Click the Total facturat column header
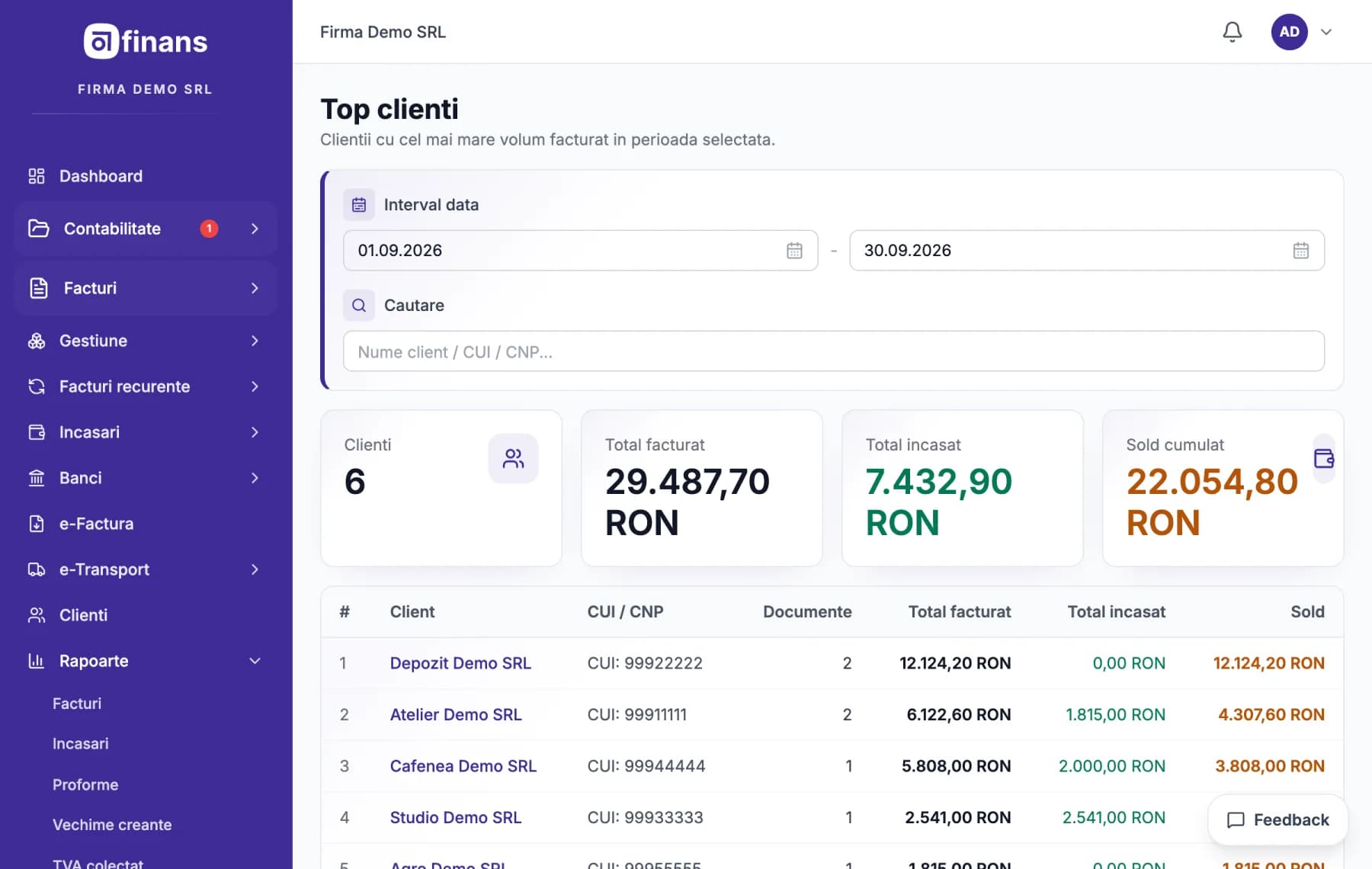The width and height of the screenshot is (1372, 869). pos(959,611)
